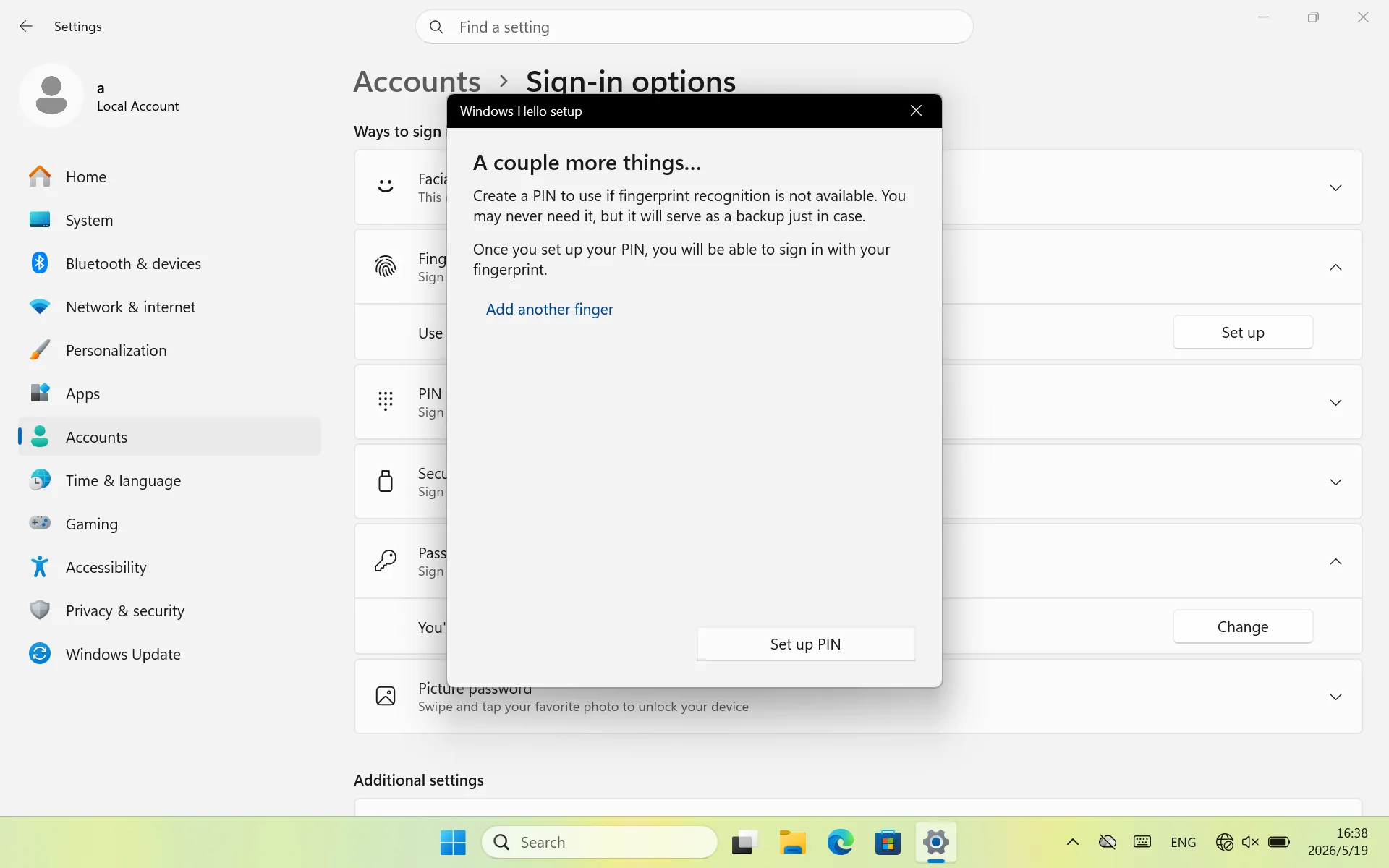Click the fingerprint recognition icon
This screenshot has height=868, width=1389.
tap(386, 267)
